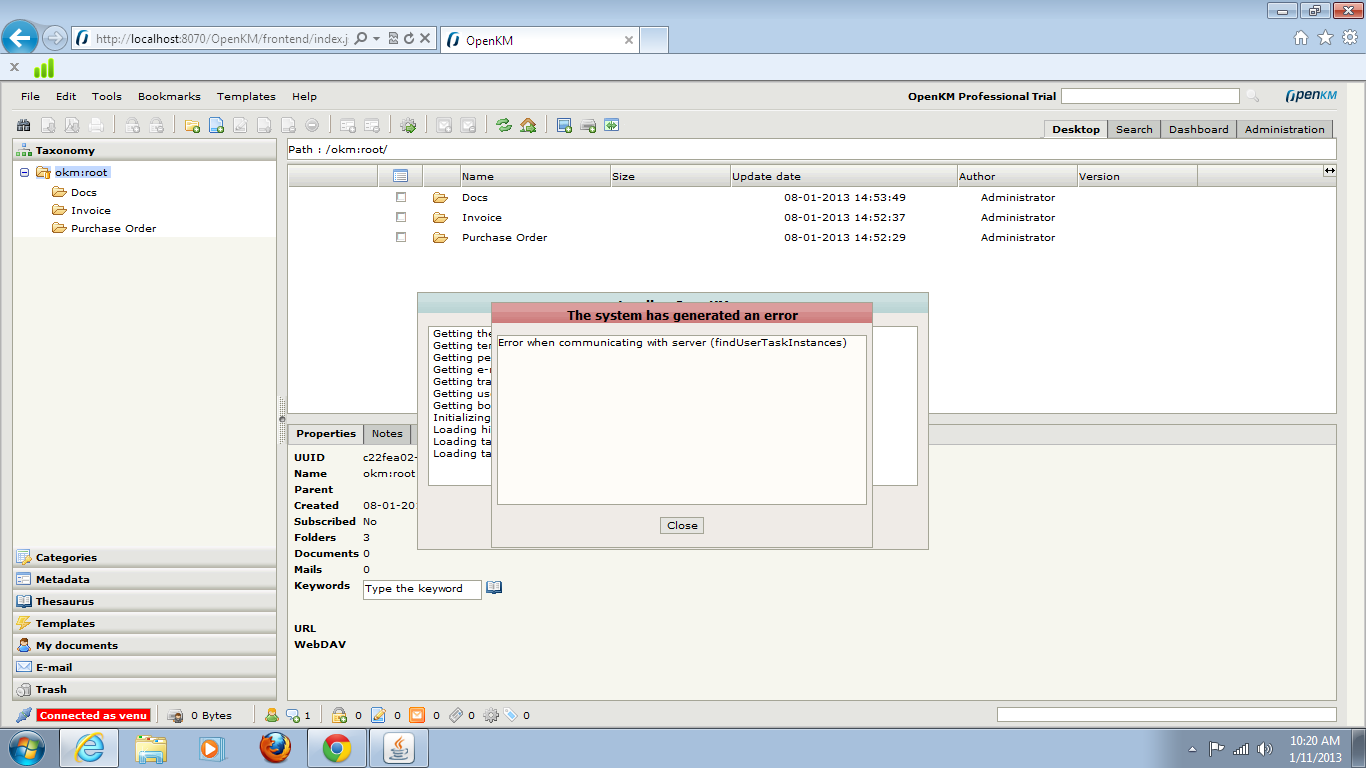Select the Purchase Order row checkbox
This screenshot has height=768, width=1366.
tap(401, 237)
